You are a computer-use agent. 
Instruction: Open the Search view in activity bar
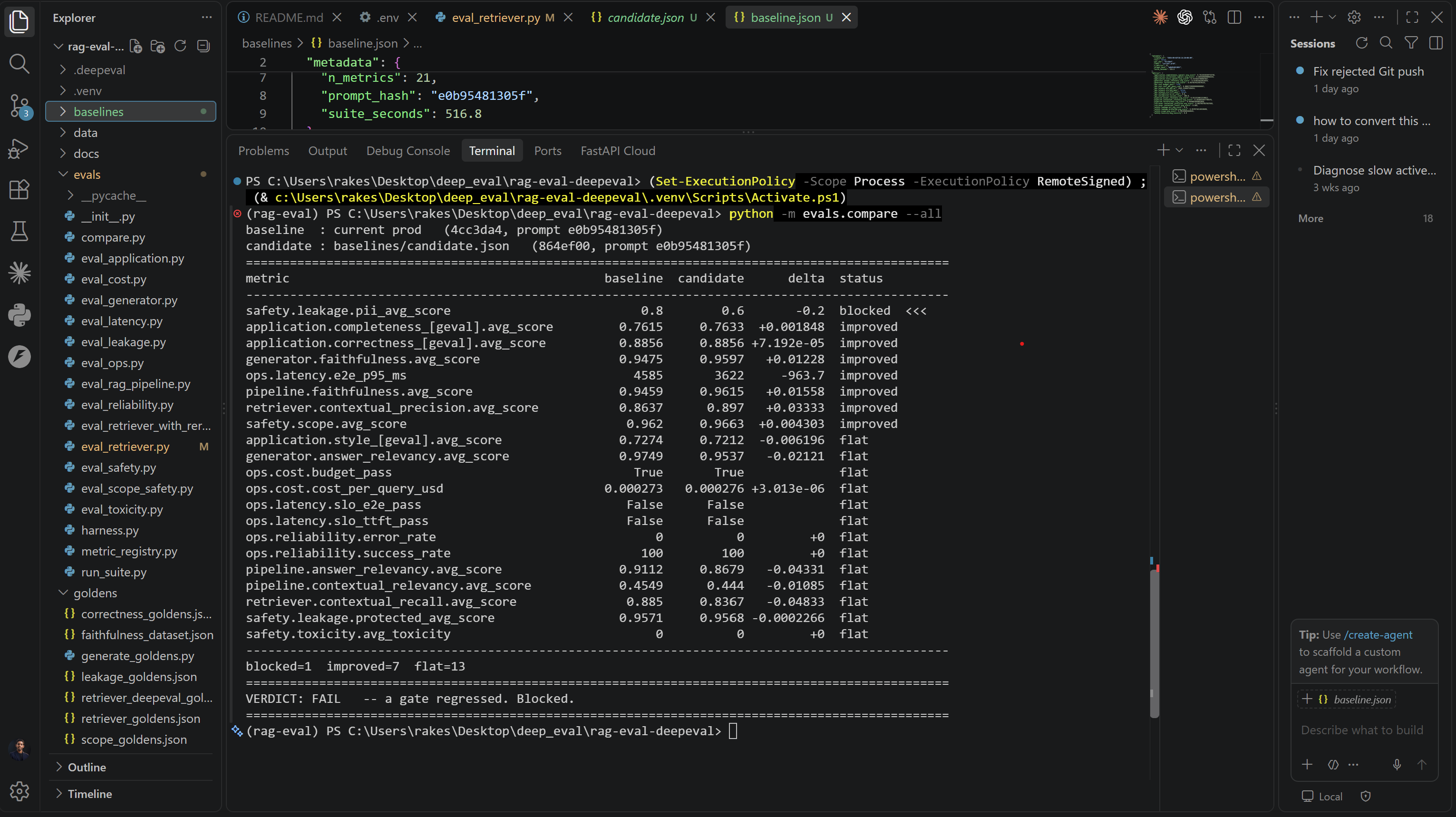pos(19,63)
